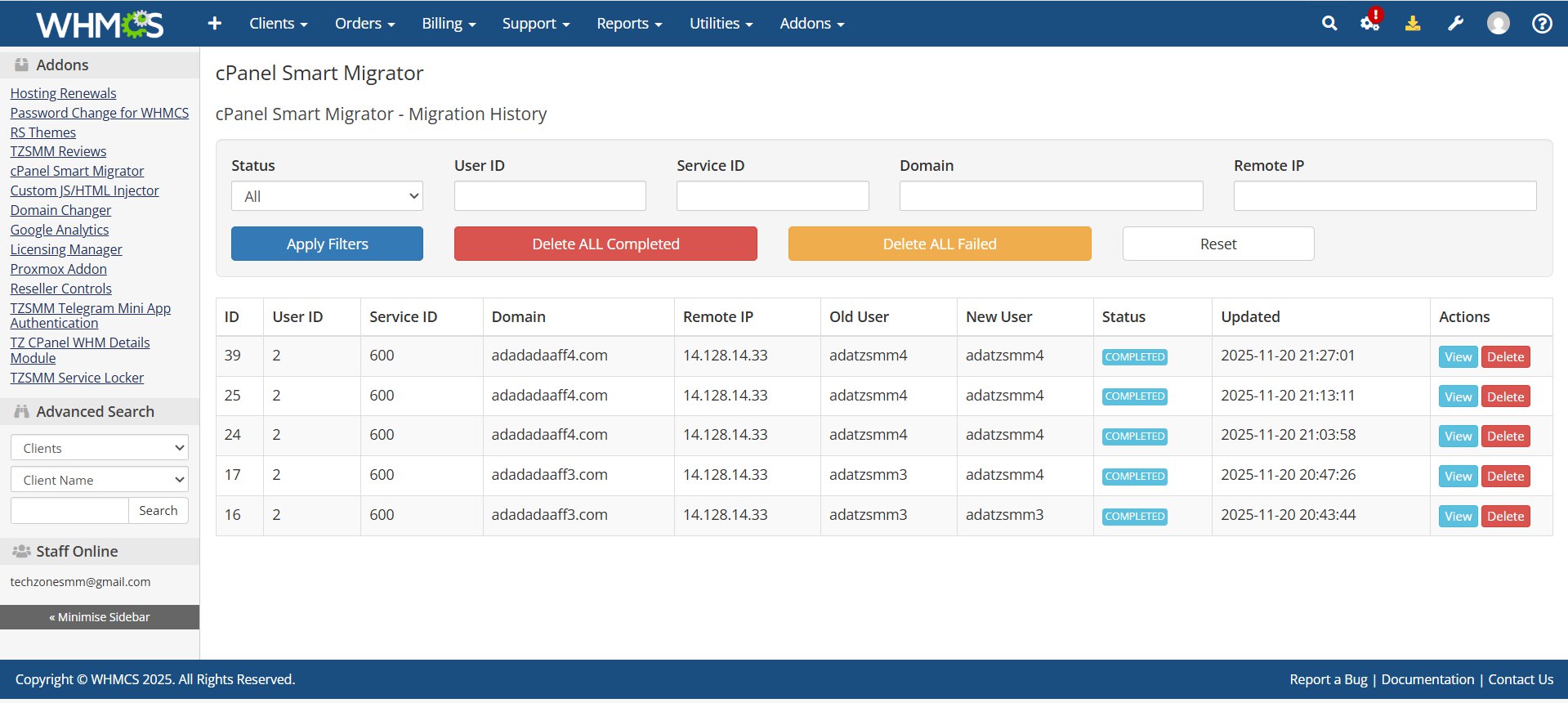Open Contact Us footer link
This screenshot has width=1568, height=703.
[x=1521, y=679]
